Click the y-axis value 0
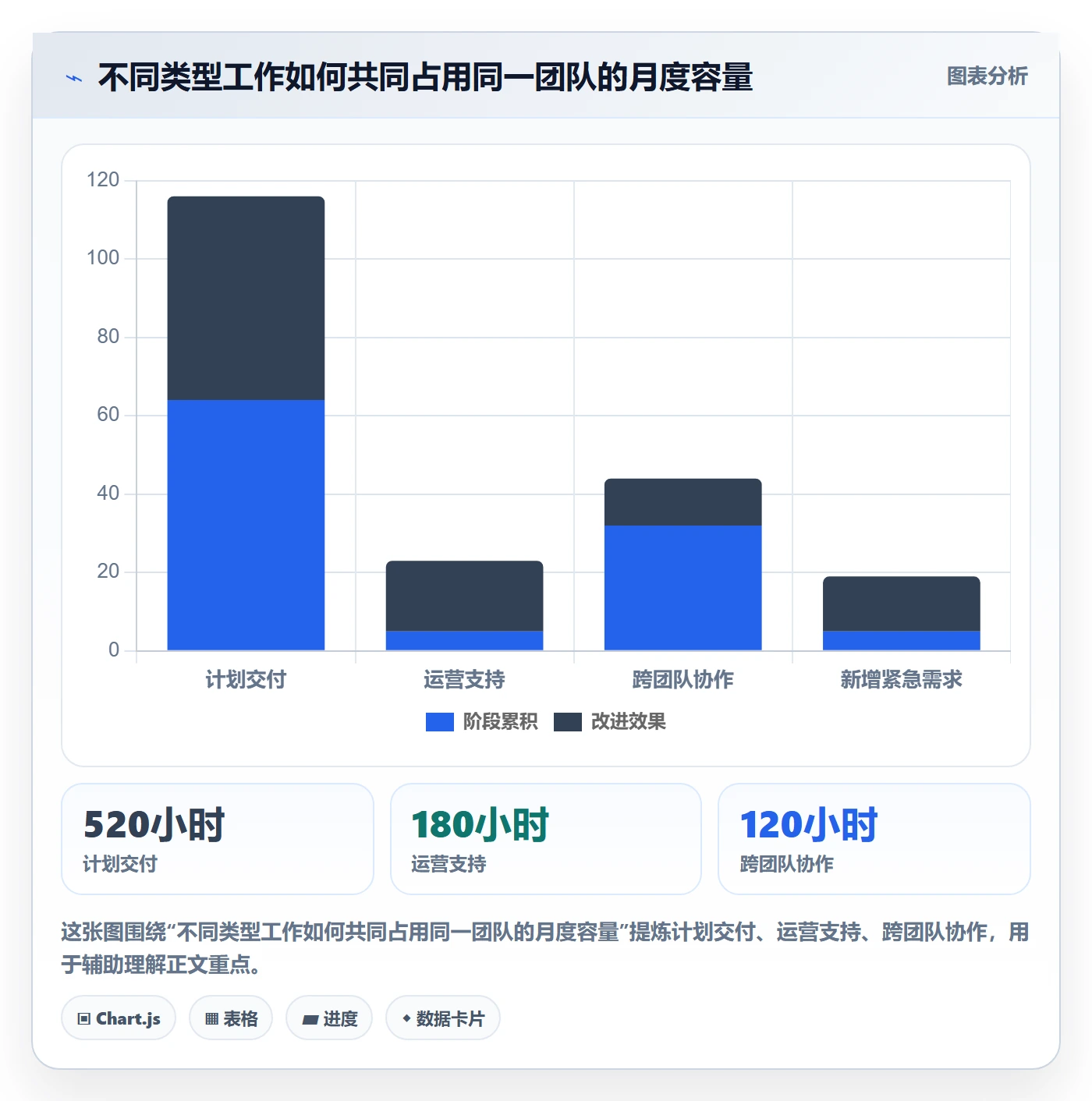 (114, 650)
